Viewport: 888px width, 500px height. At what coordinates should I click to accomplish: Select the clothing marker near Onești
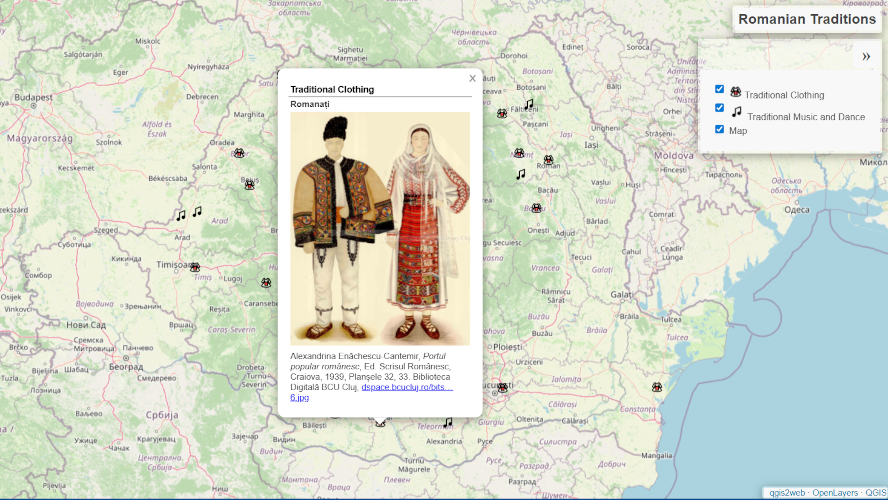click(536, 208)
